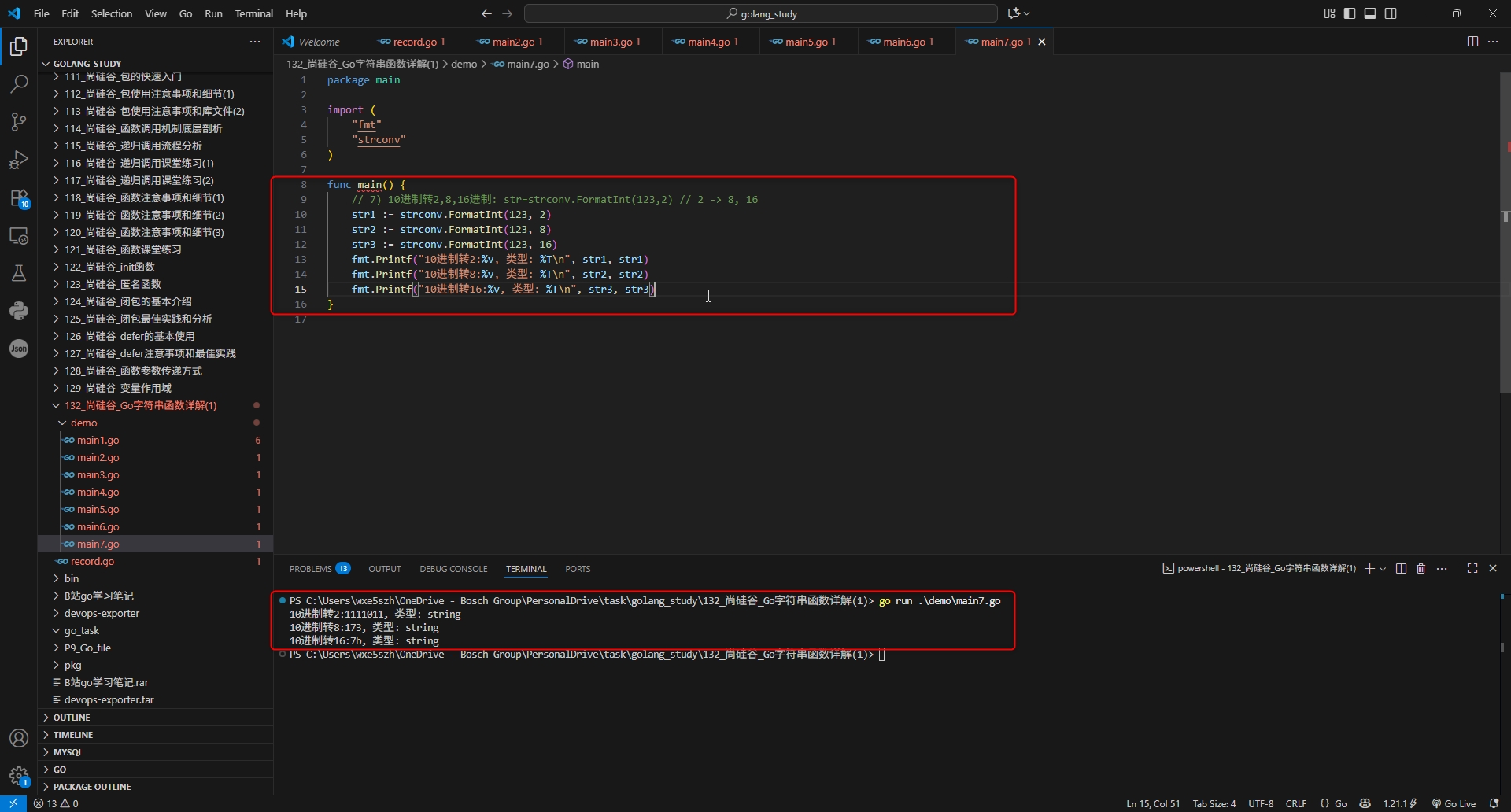The width and height of the screenshot is (1511, 812).
Task: Select the powershell terminal label
Action: (1259, 568)
